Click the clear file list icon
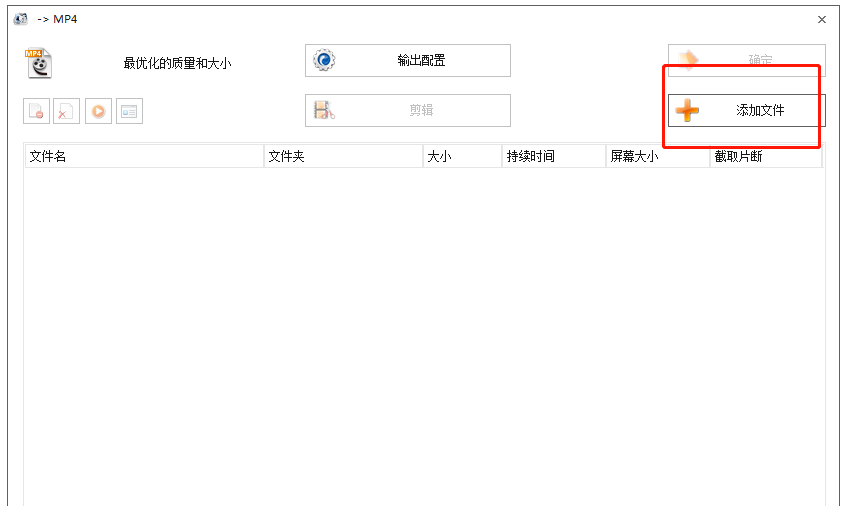This screenshot has width=857, height=506. pyautogui.click(x=66, y=111)
